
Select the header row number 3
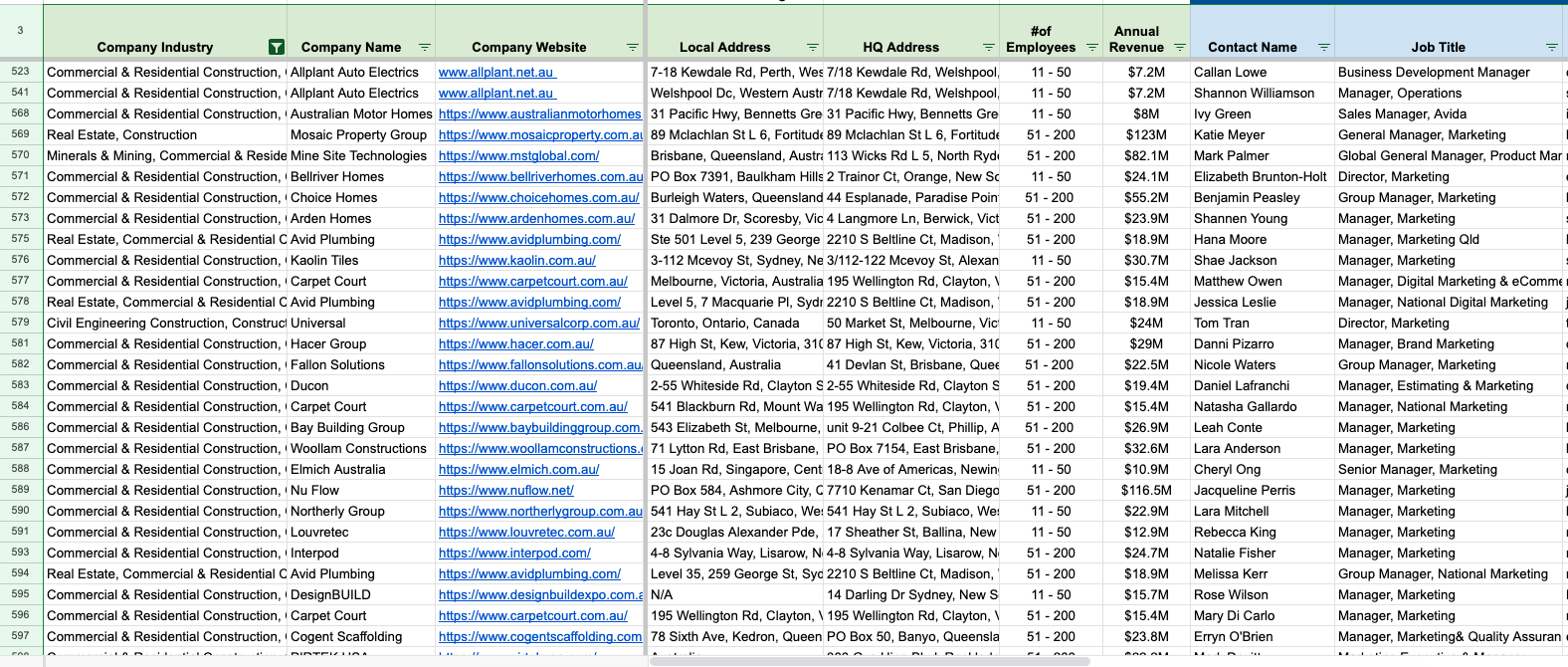tap(21, 31)
